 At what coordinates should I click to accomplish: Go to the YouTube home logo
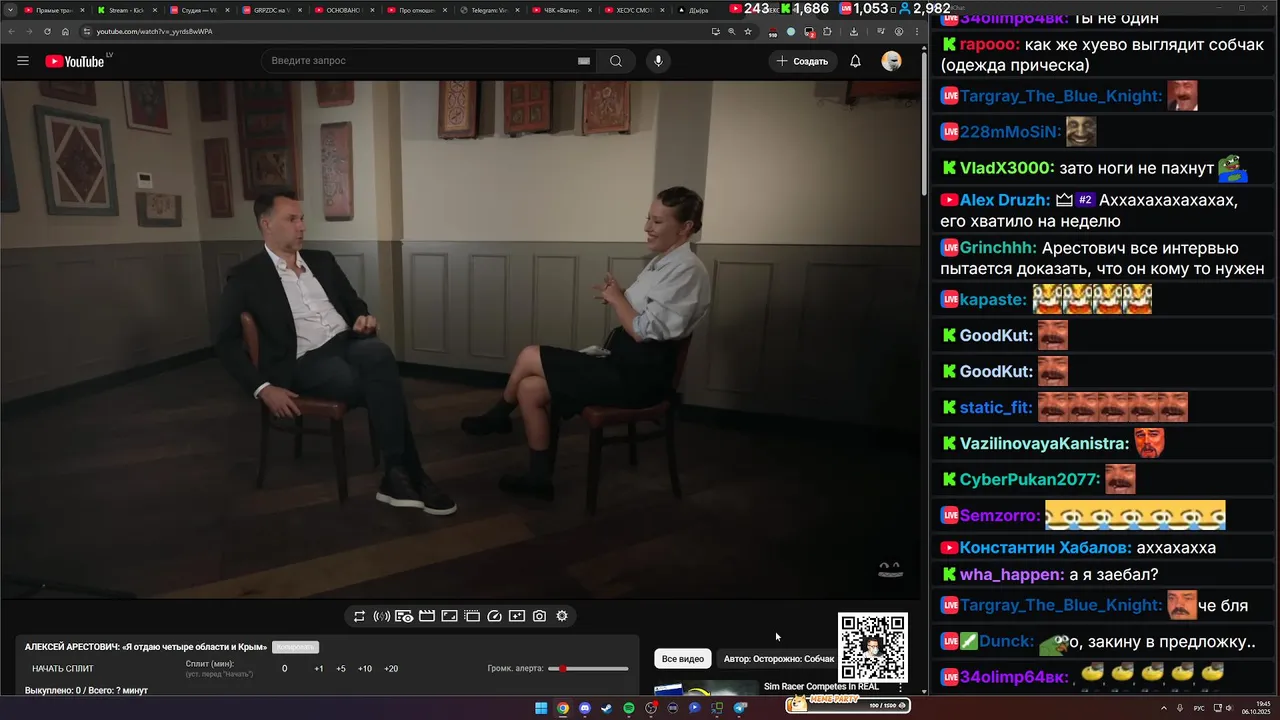pos(75,61)
